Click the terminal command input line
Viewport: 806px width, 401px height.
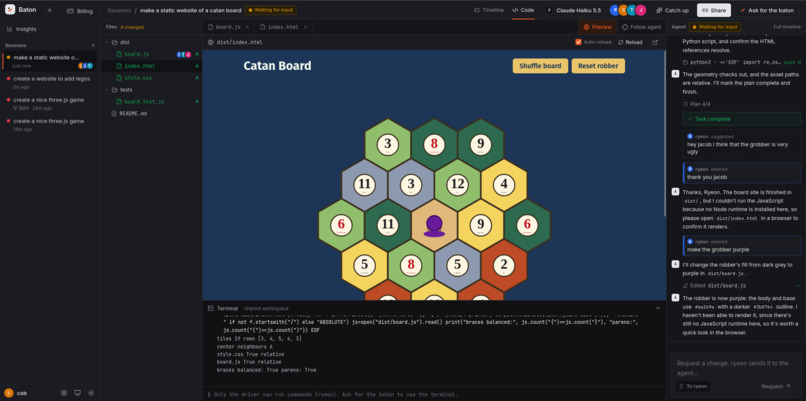point(434,394)
